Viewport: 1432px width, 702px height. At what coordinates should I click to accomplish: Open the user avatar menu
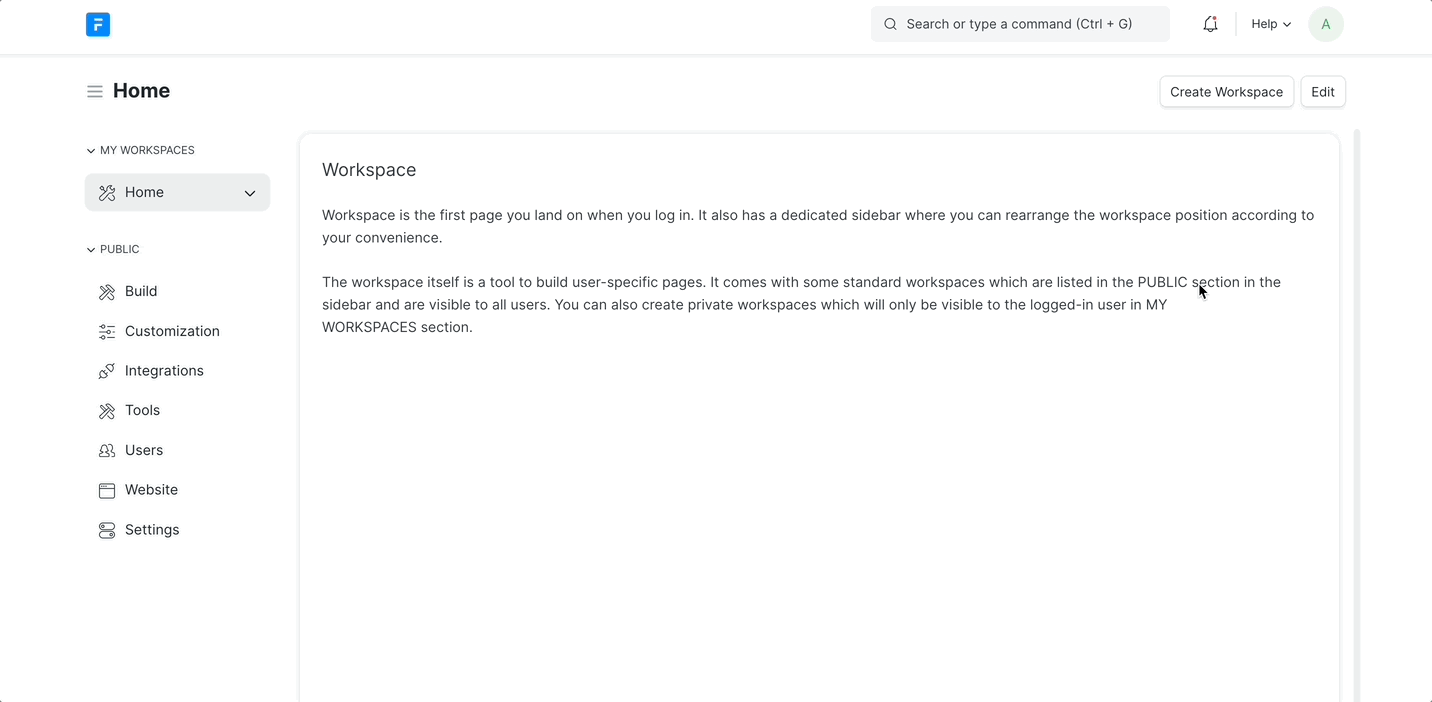click(x=1325, y=24)
